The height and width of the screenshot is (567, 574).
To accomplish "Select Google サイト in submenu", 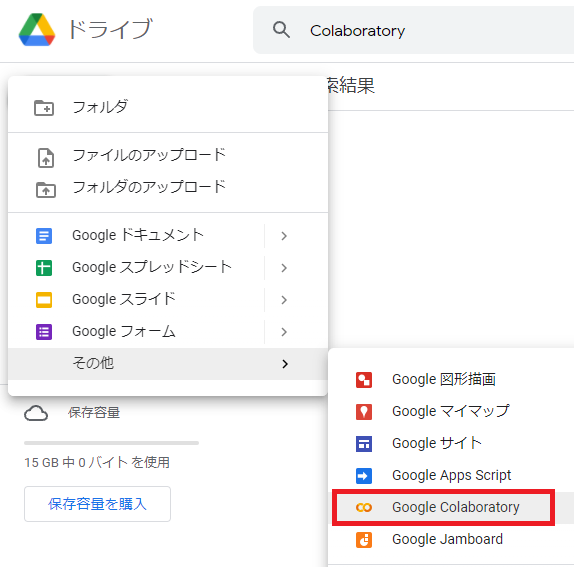I will 451,443.
